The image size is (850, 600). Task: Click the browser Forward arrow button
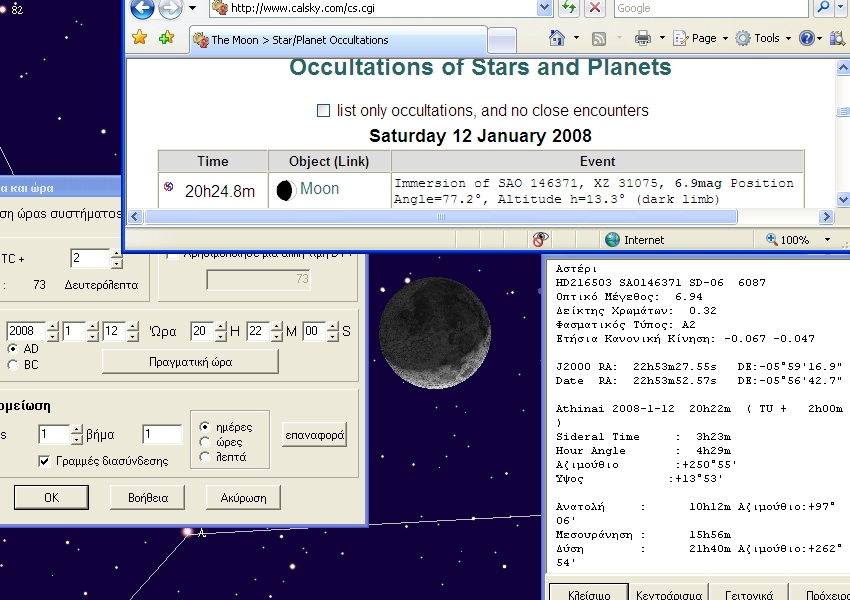tap(170, 8)
